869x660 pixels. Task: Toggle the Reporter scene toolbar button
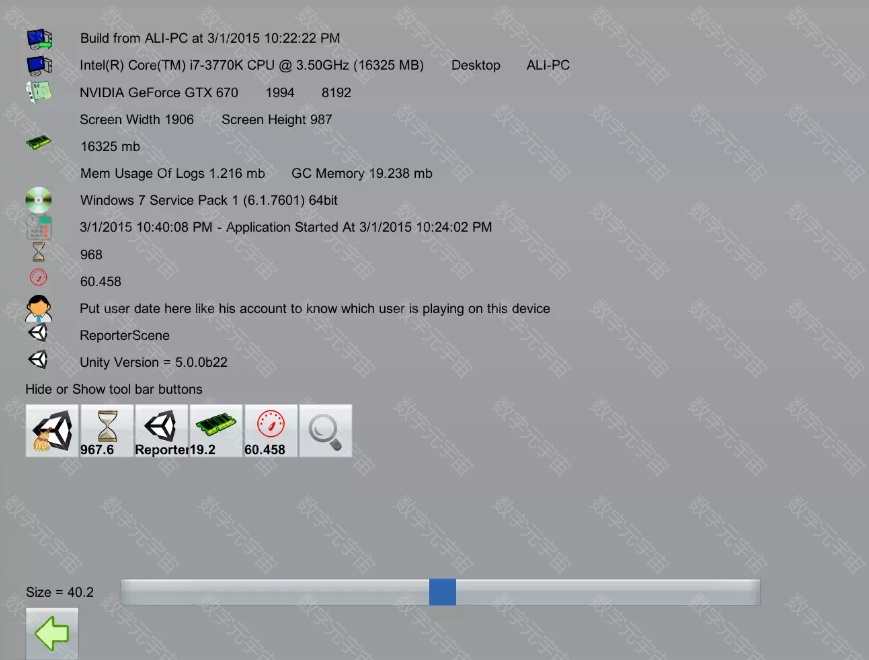(161, 431)
